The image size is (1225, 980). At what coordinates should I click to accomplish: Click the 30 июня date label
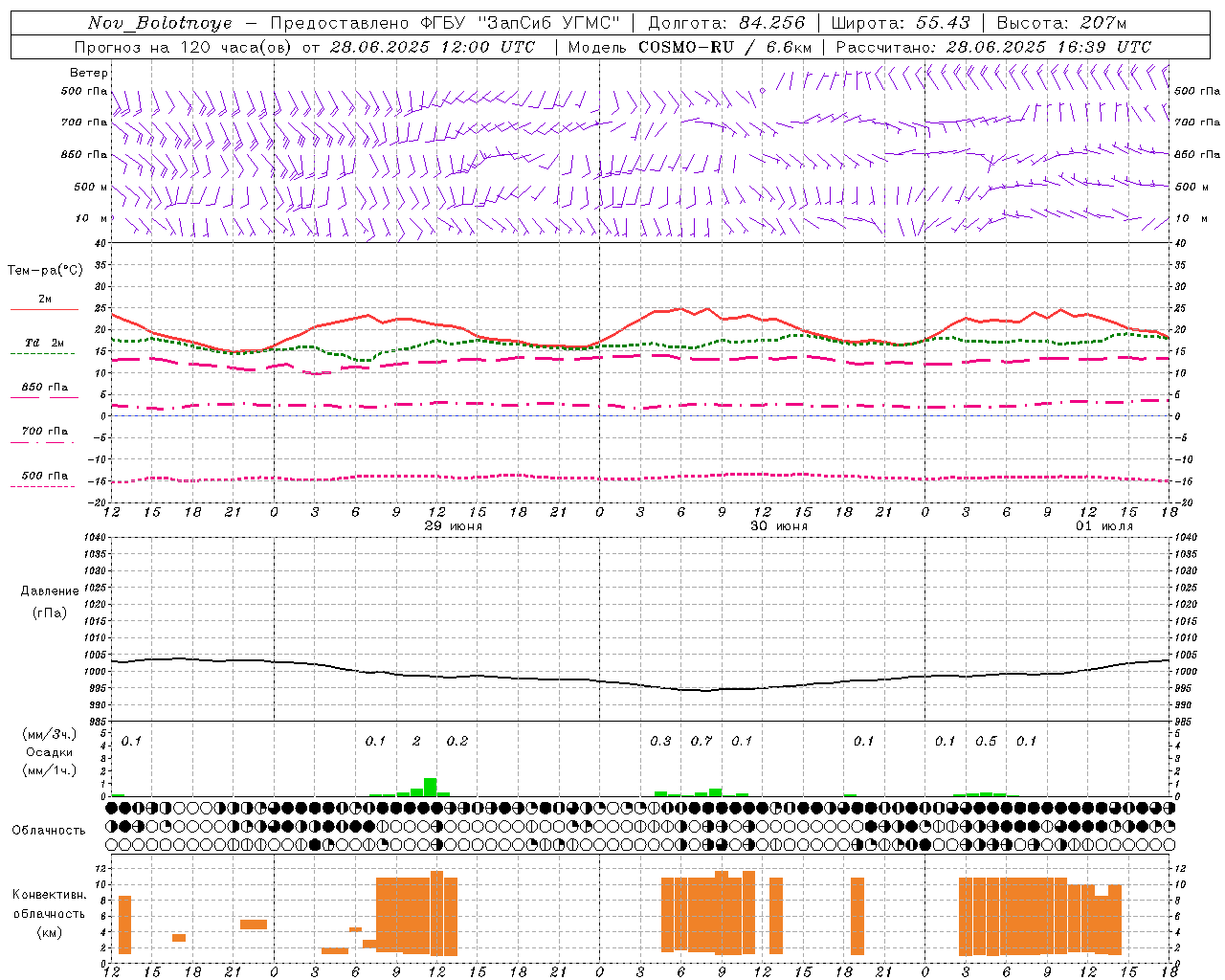click(779, 526)
